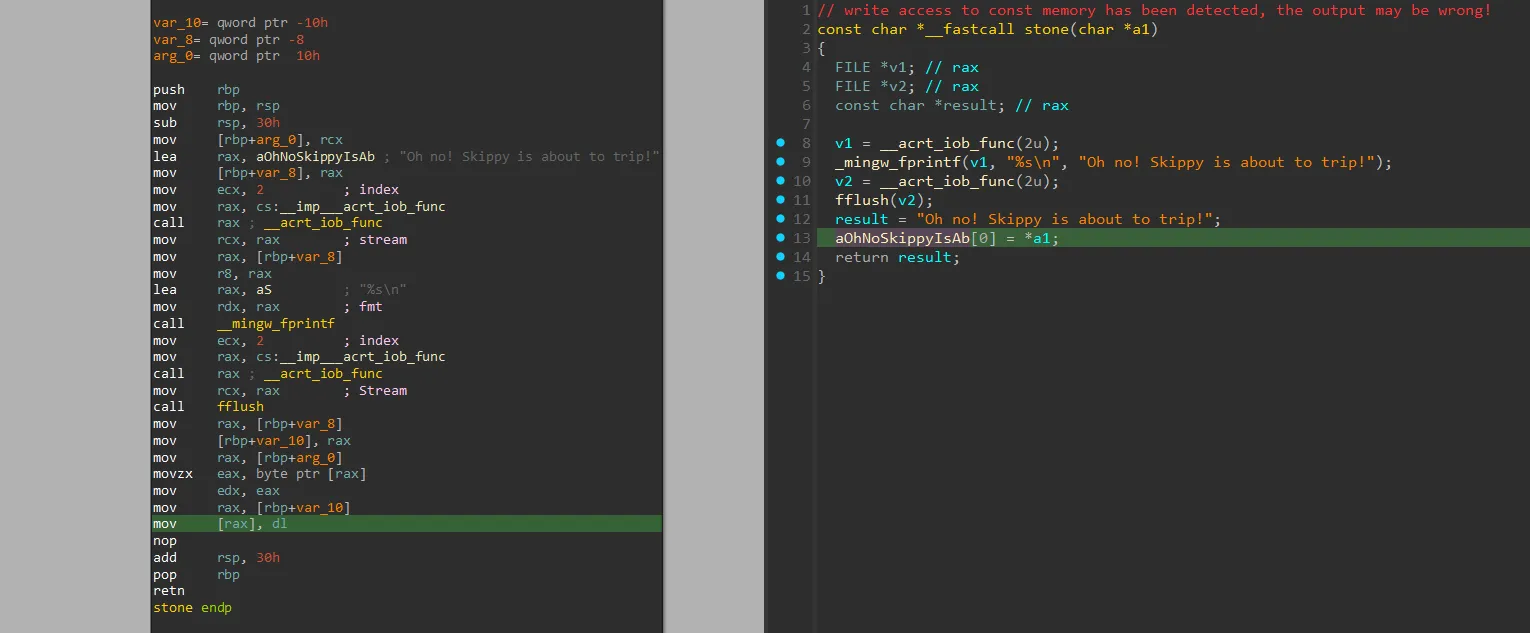This screenshot has width=1530, height=633.
Task: Click the blue dot on highlighted line 13
Action: coord(781,238)
